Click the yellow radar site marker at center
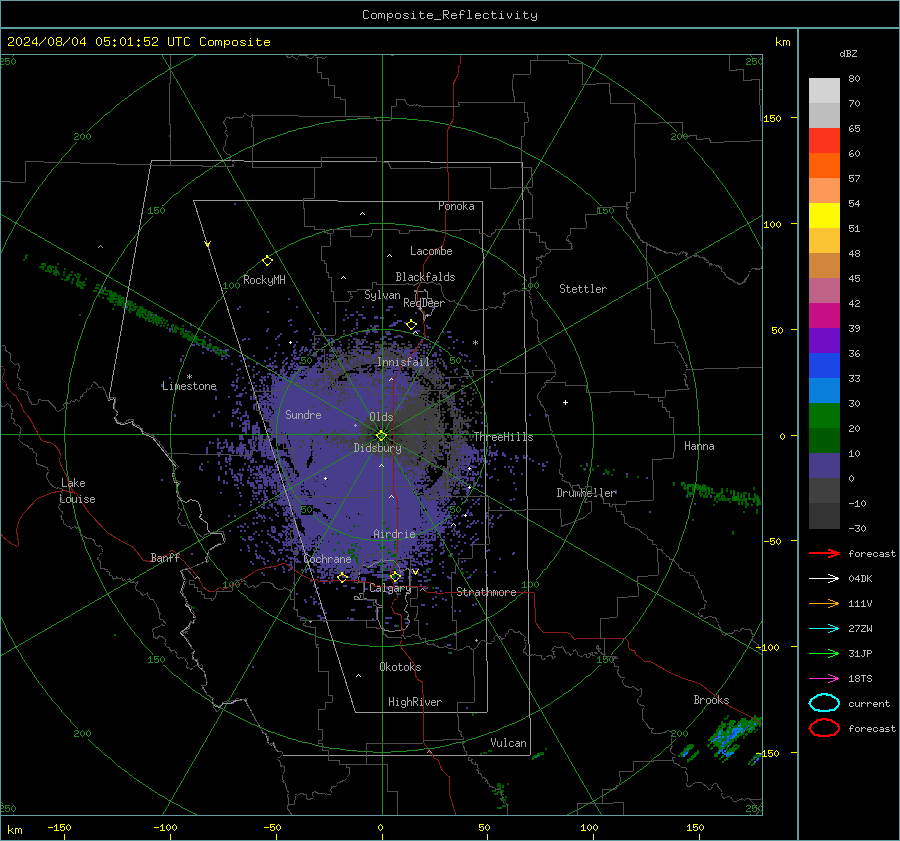 [381, 436]
